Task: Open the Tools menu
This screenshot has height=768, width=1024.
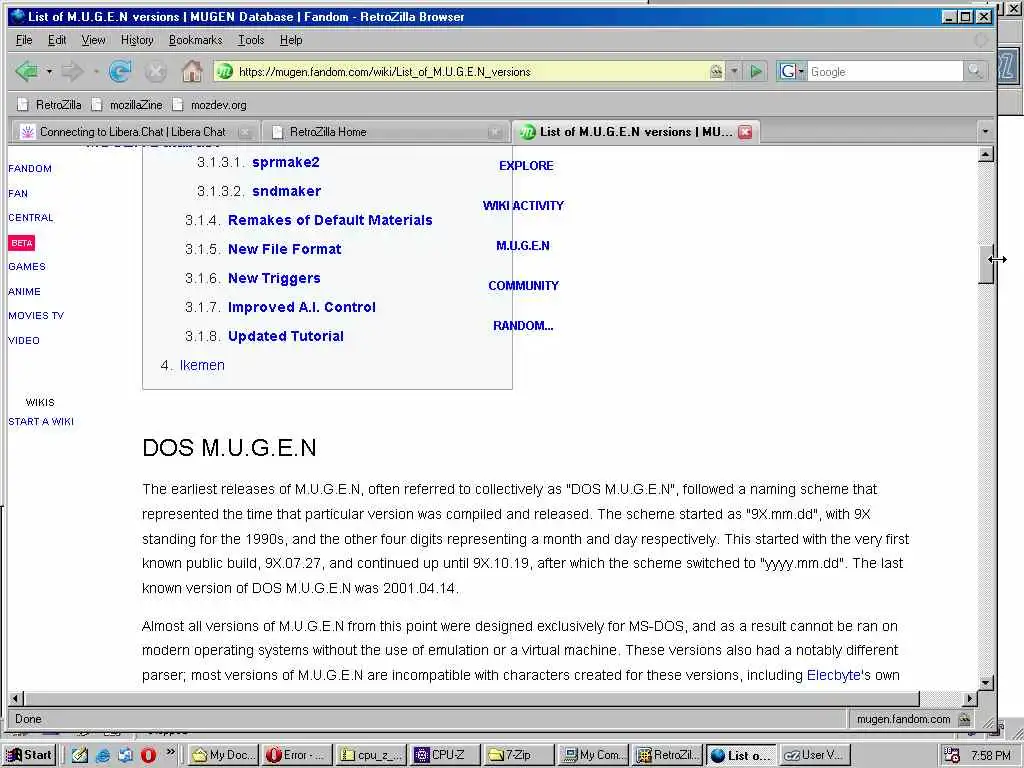Action: click(251, 40)
